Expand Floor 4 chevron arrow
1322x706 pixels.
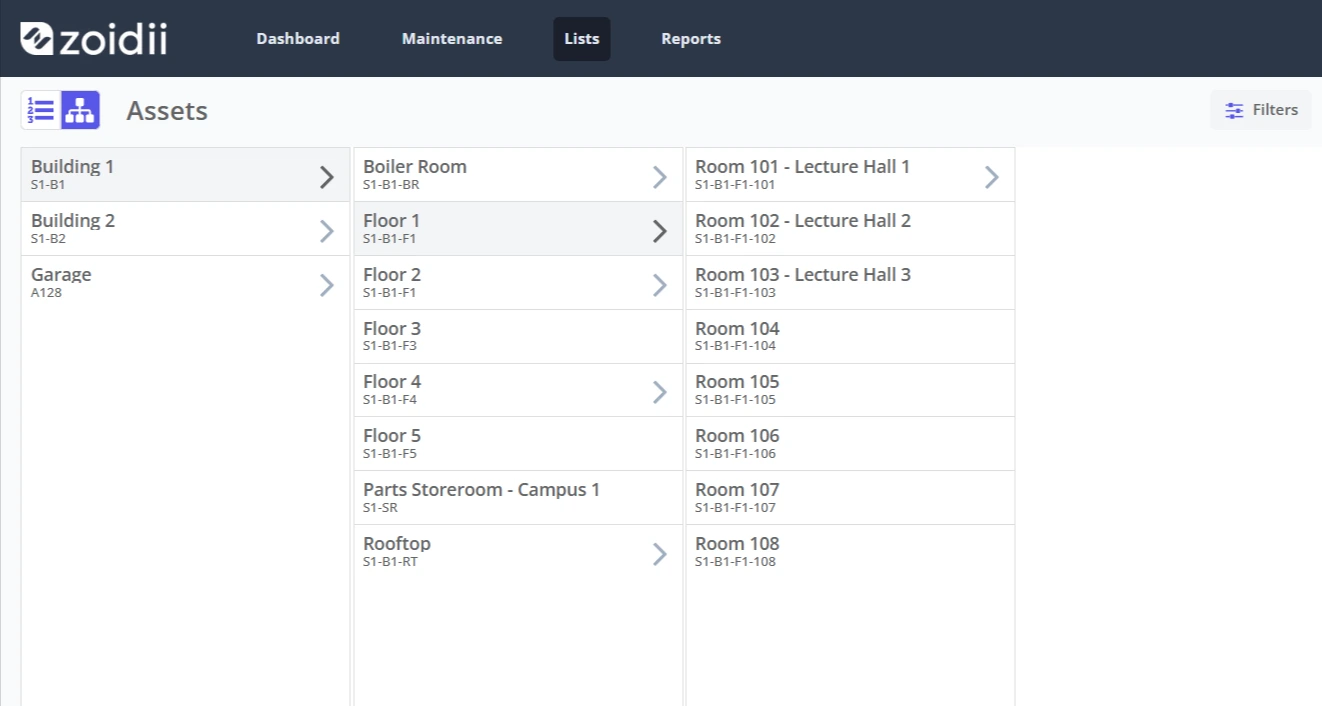pos(659,392)
